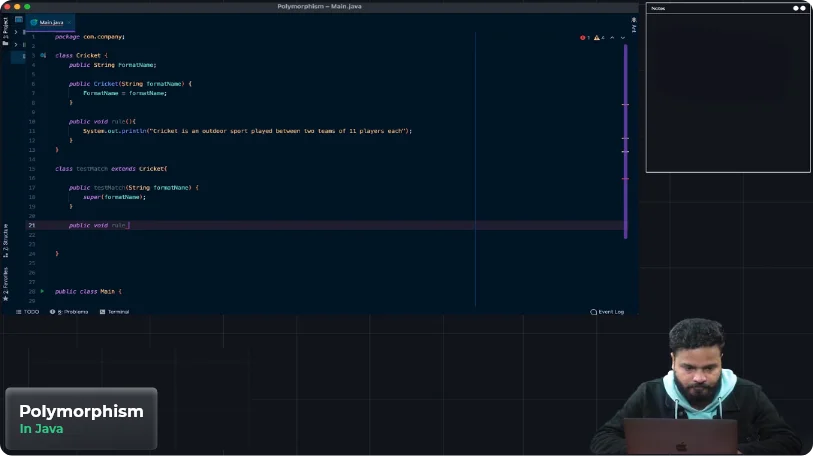Open the Ant tool window on right edge

tap(634, 27)
